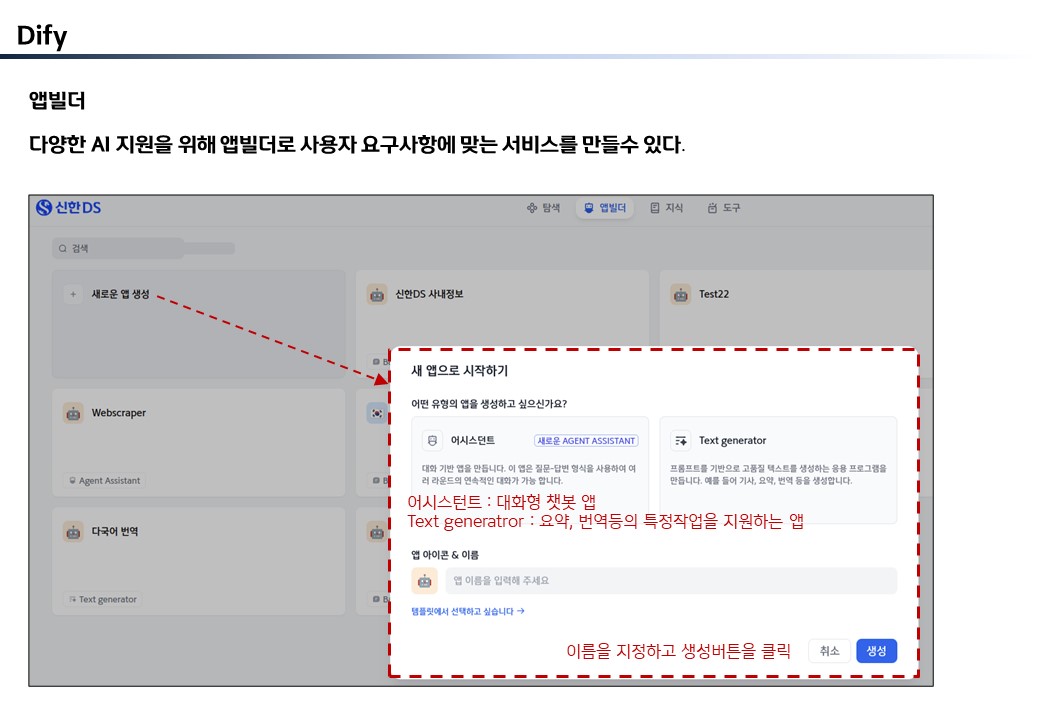Open the 도구 tab
The image size is (1040, 720).
pos(724,208)
